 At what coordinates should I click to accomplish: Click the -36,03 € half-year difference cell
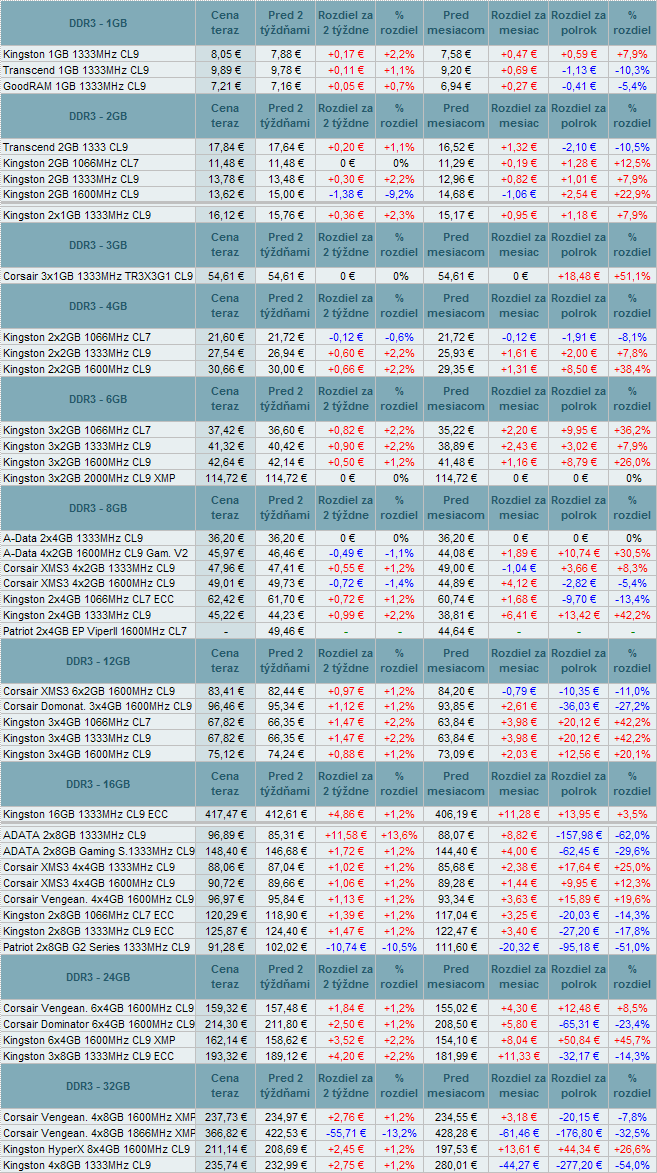[x=578, y=707]
